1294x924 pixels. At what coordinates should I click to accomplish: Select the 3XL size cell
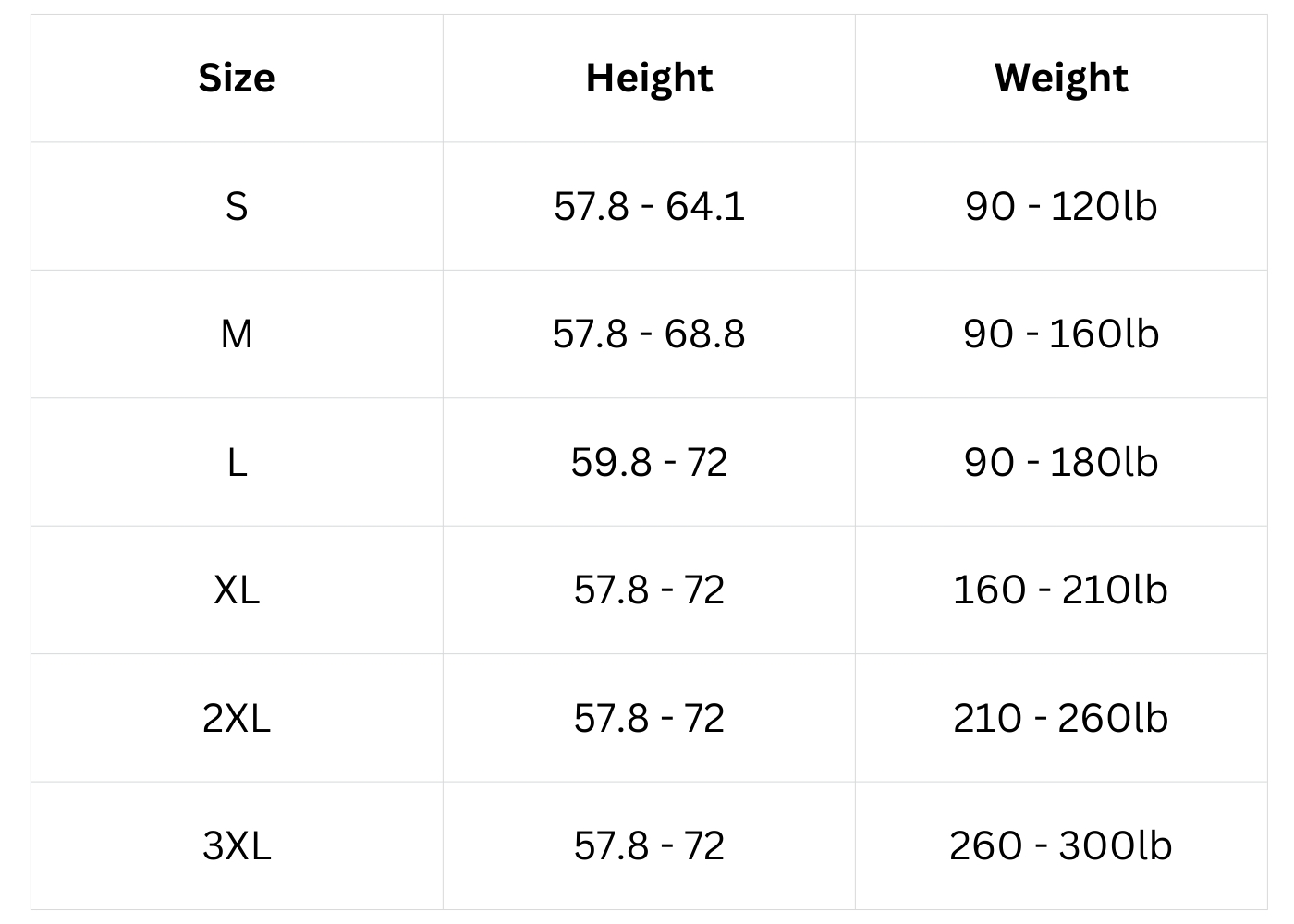point(237,845)
